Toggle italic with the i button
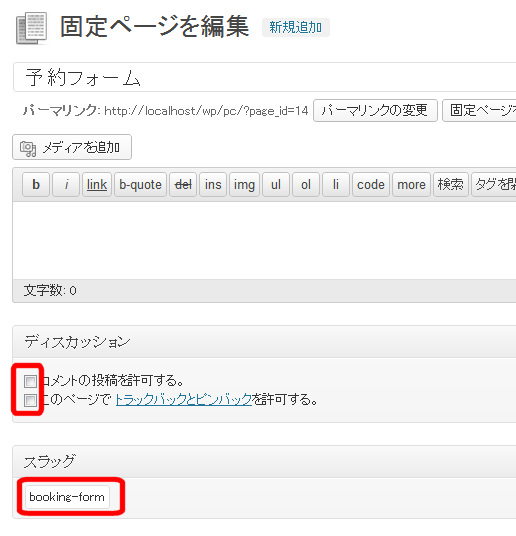The width and height of the screenshot is (516, 536). (66, 185)
